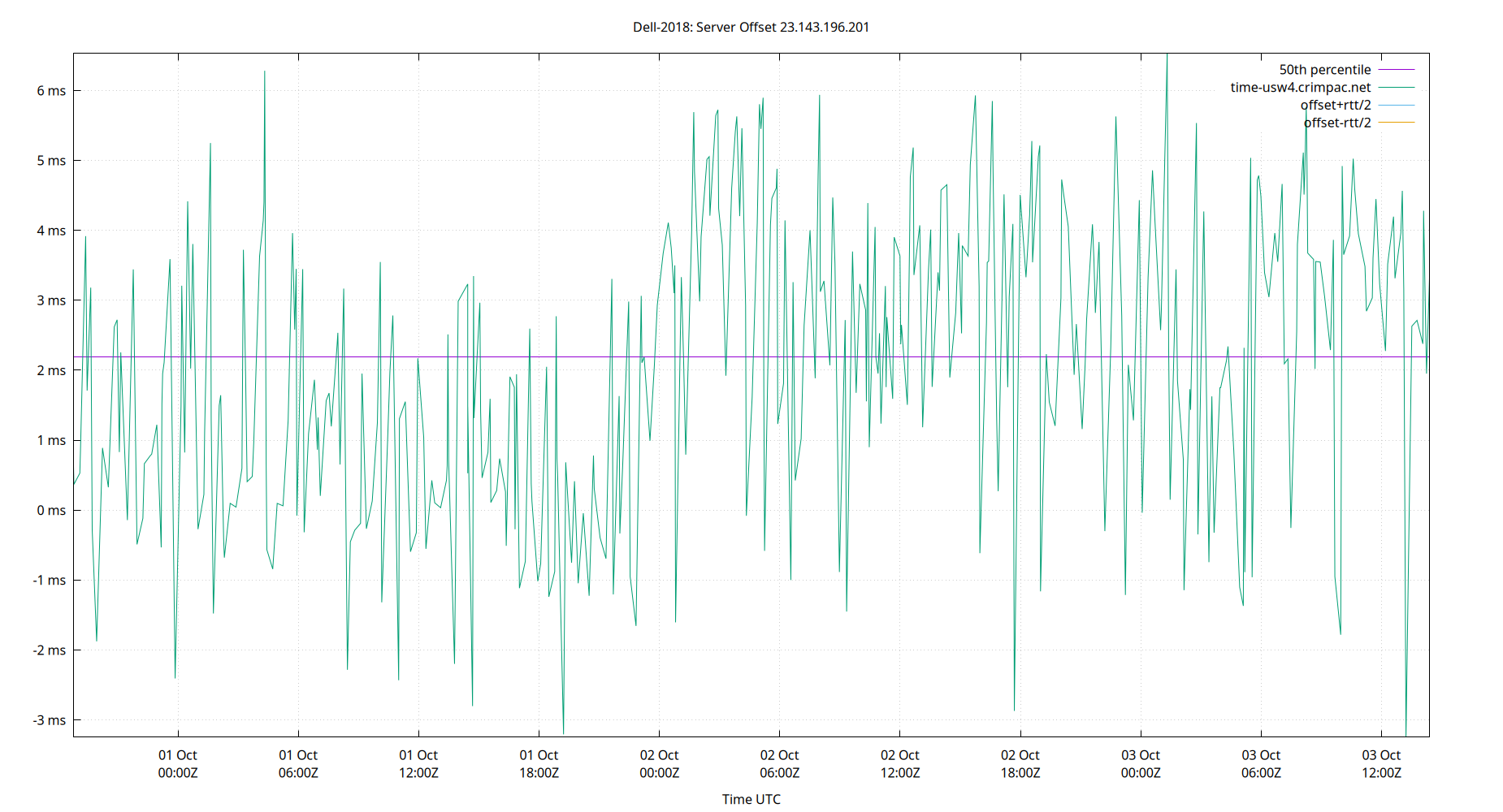The width and height of the screenshot is (1503, 812).
Task: Click the '03 Oct 12:00Z' x-axis label
Action: [1381, 764]
